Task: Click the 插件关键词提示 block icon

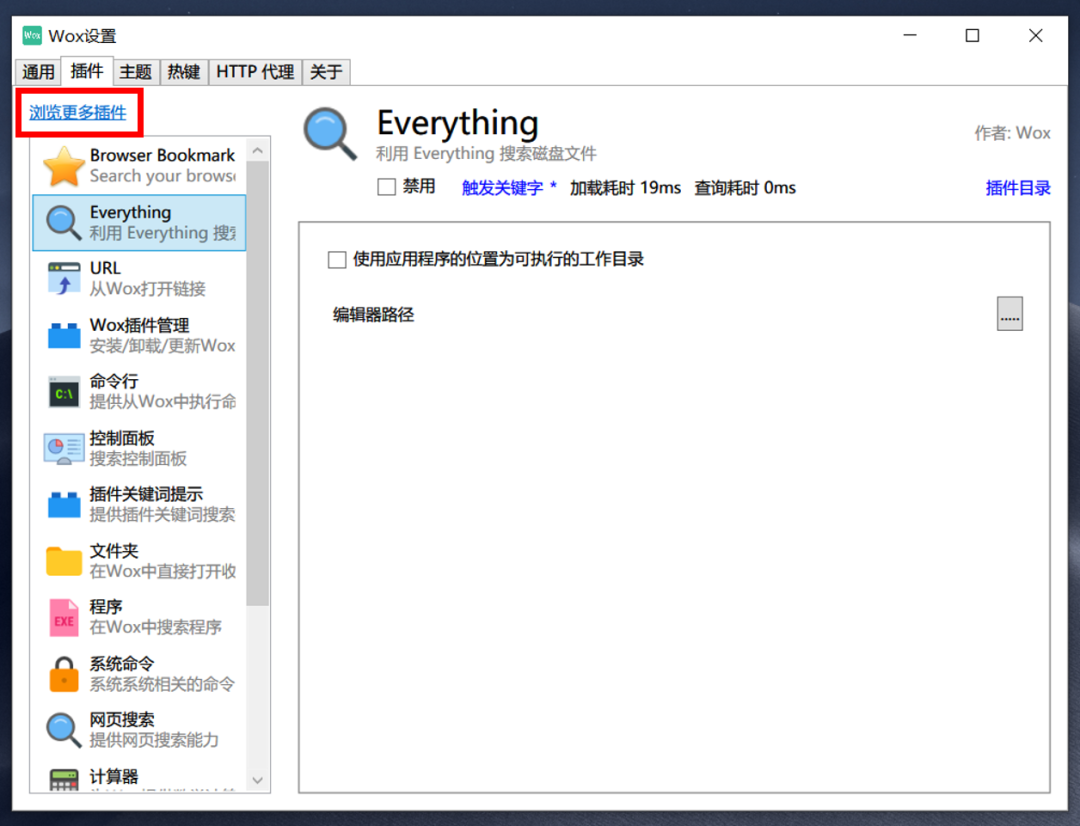Action: coord(63,504)
